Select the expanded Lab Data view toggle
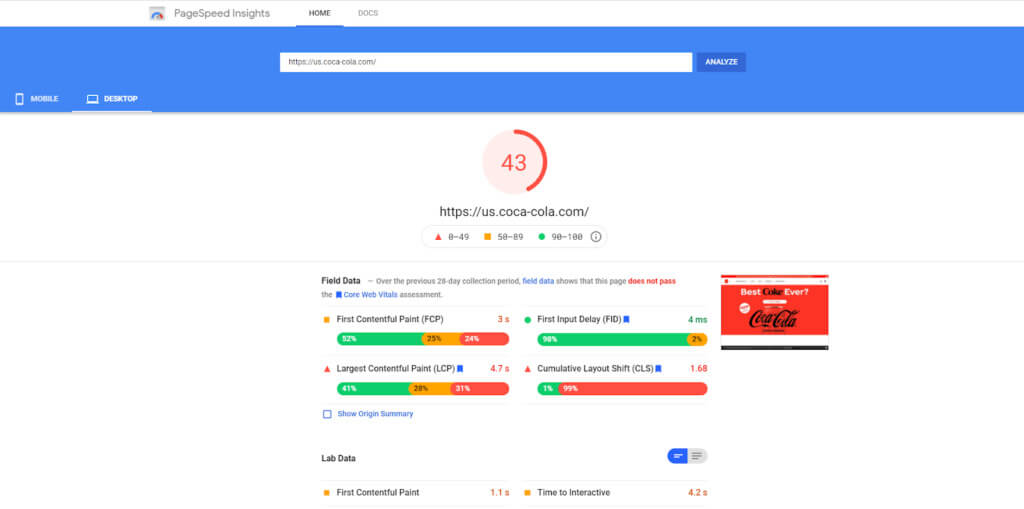 pos(697,456)
